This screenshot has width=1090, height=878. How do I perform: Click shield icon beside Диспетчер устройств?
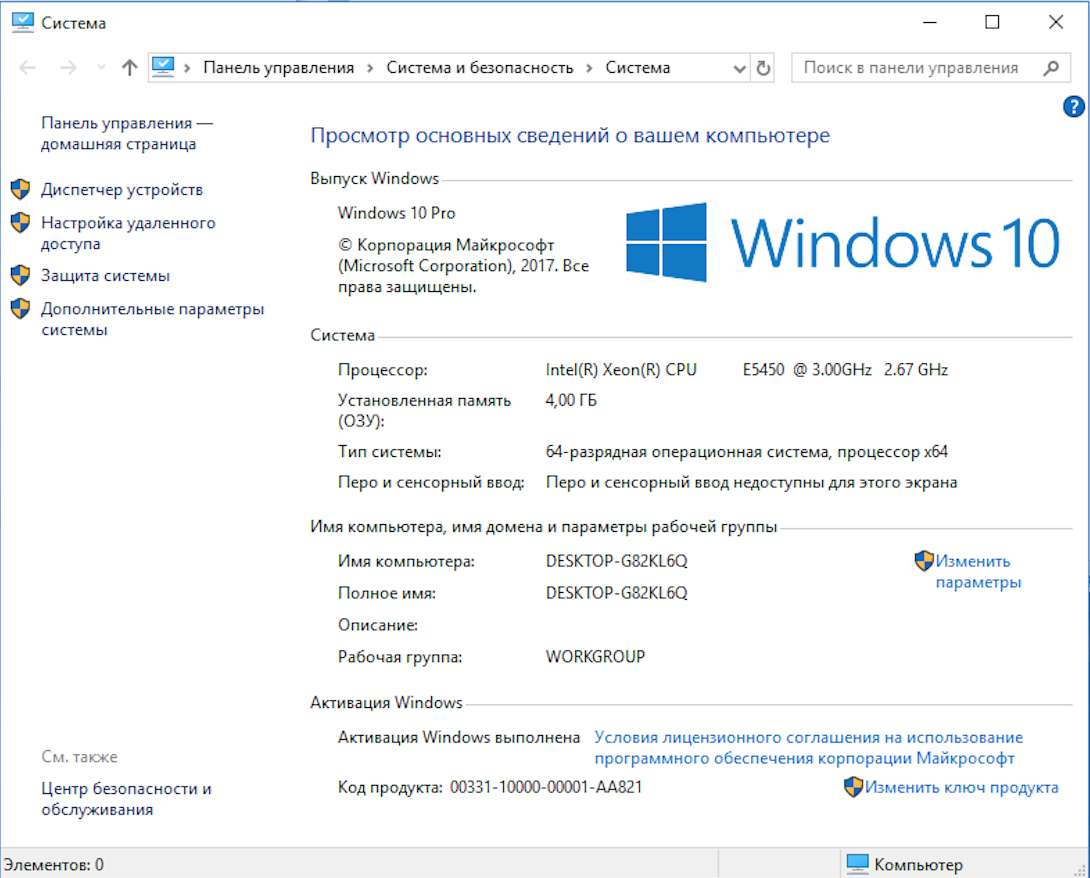20,188
